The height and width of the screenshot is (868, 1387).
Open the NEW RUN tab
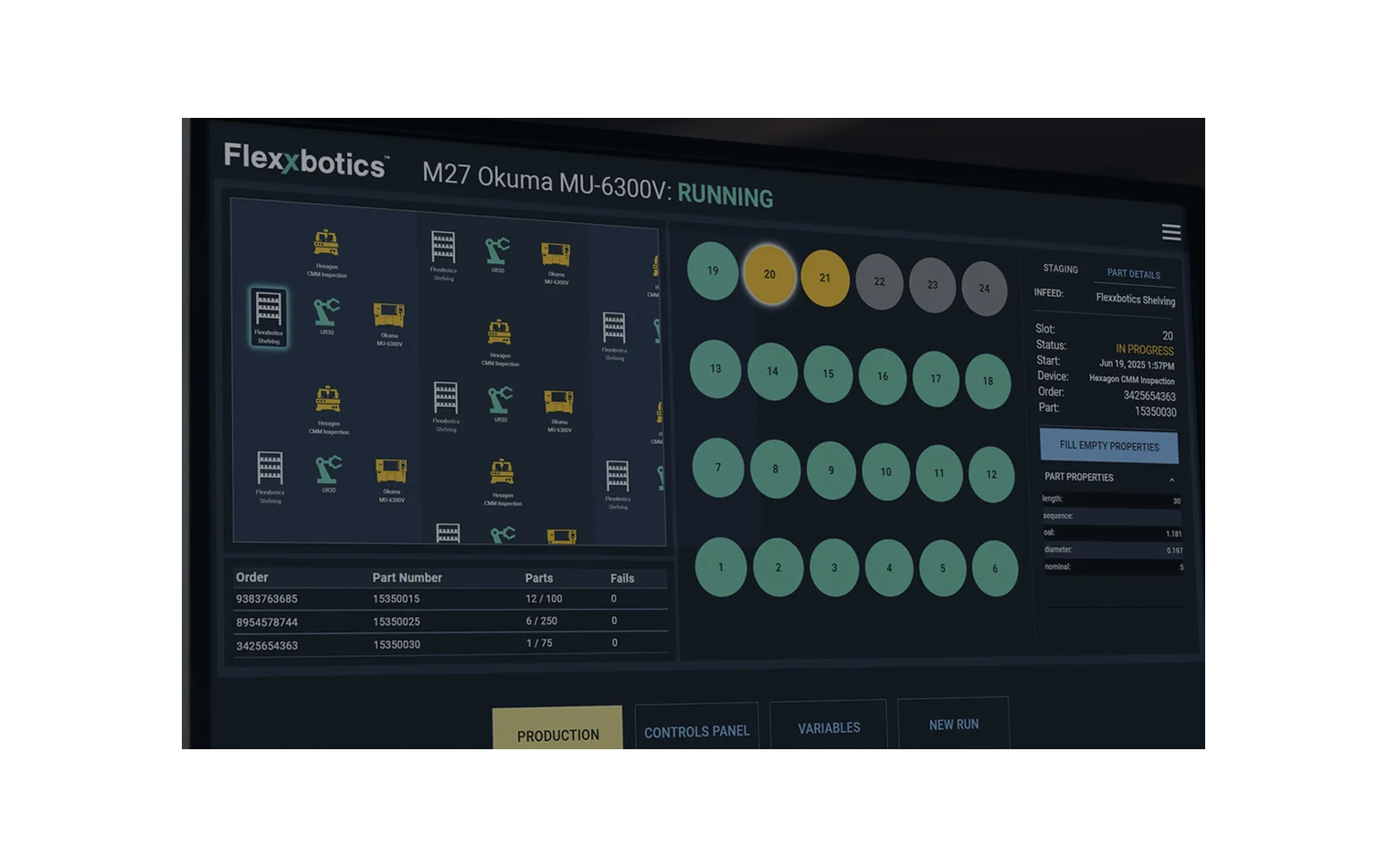[x=954, y=724]
